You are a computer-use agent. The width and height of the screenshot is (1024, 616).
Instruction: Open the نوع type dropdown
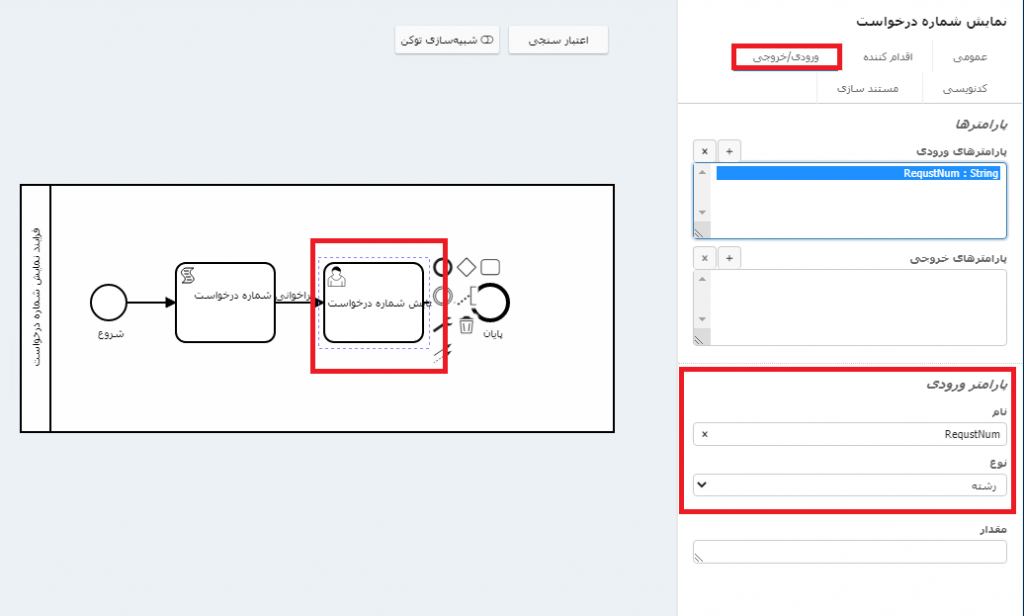click(850, 485)
